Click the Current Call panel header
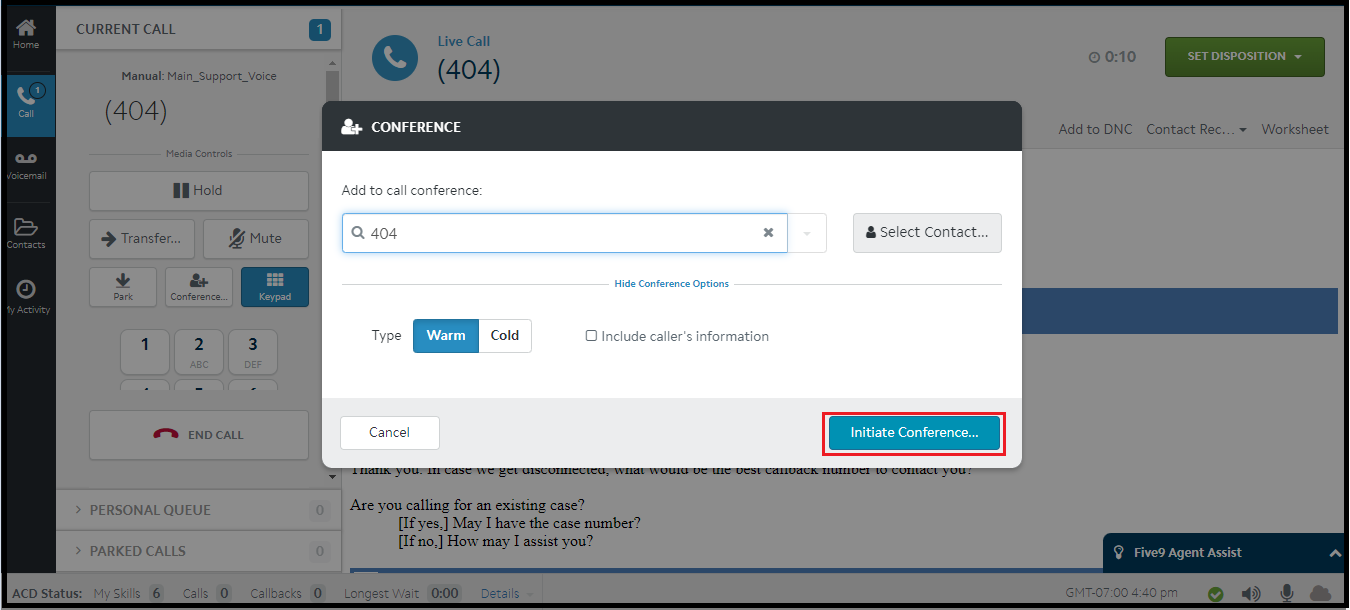Image resolution: width=1350 pixels, height=610 pixels. [199, 30]
